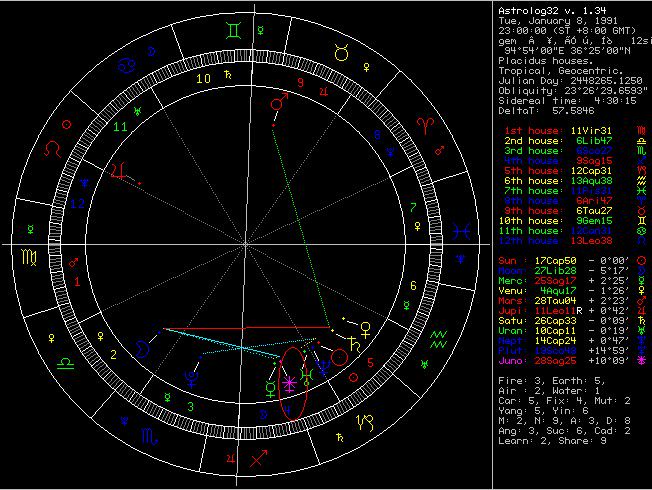Select the Sidereal time line in the sidebar
Screen dimensions: 652x490
pyautogui.click(x=561, y=101)
